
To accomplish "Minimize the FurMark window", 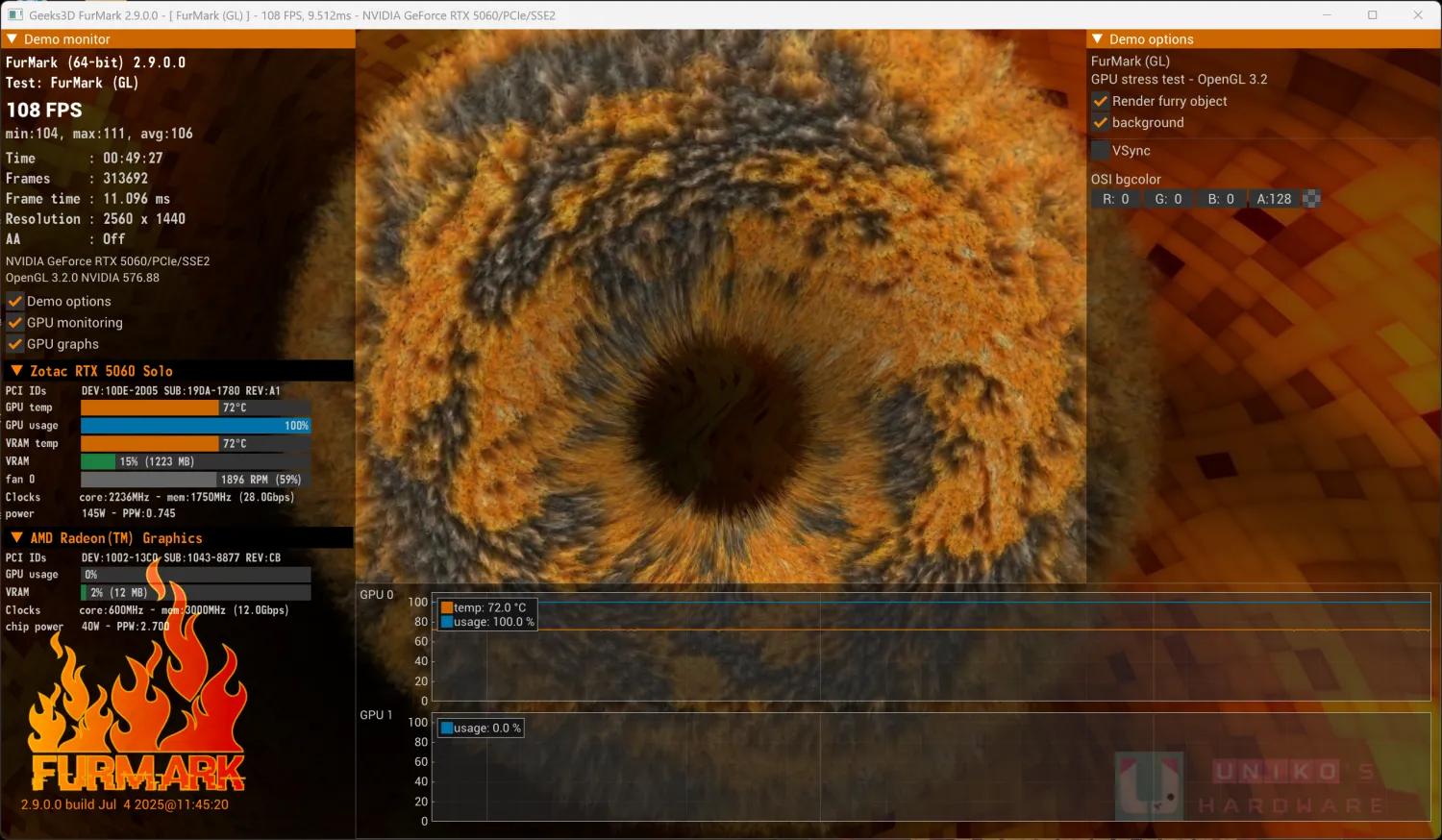I will pyautogui.click(x=1328, y=15).
